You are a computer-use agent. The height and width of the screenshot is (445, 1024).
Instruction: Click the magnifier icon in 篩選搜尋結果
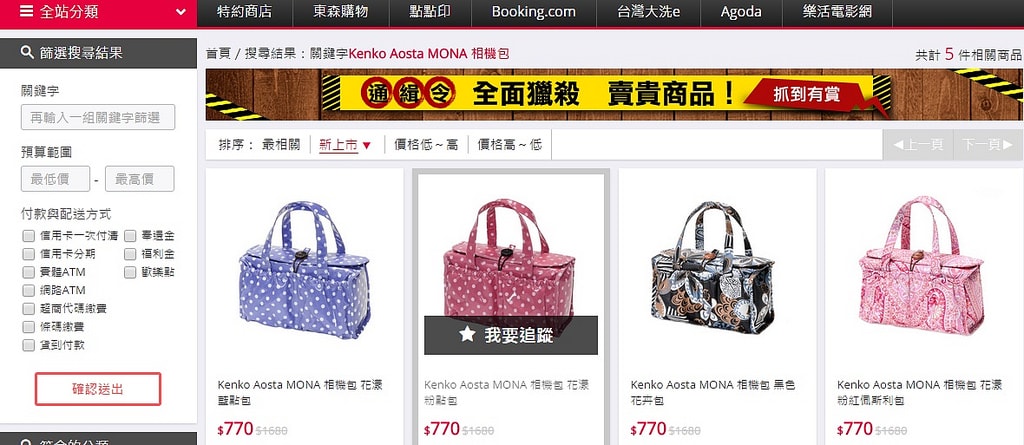(x=27, y=52)
